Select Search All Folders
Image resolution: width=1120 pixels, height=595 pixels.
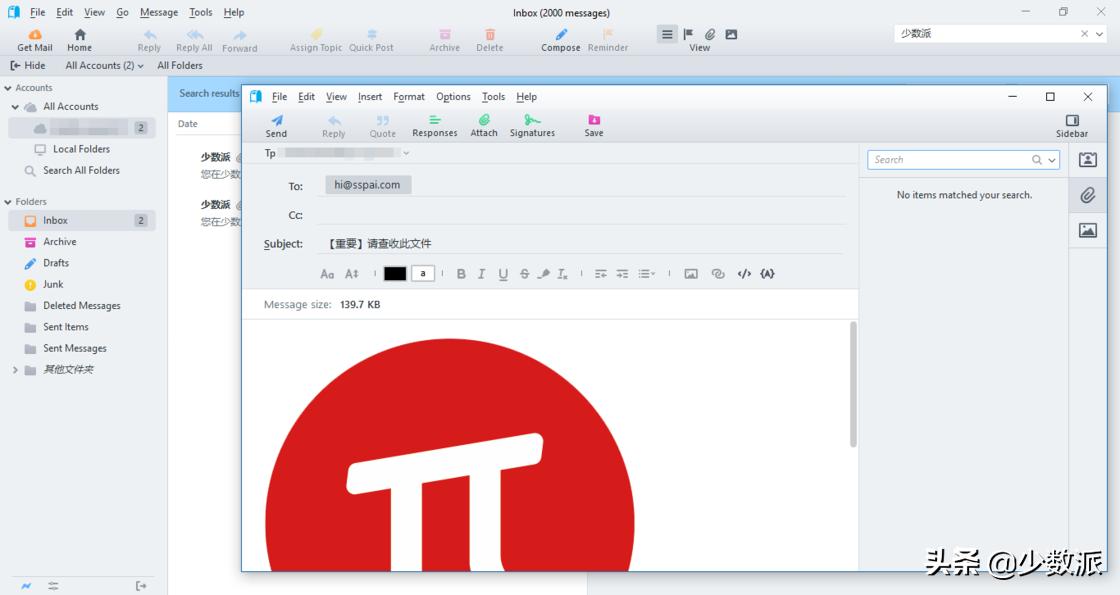[81, 171]
